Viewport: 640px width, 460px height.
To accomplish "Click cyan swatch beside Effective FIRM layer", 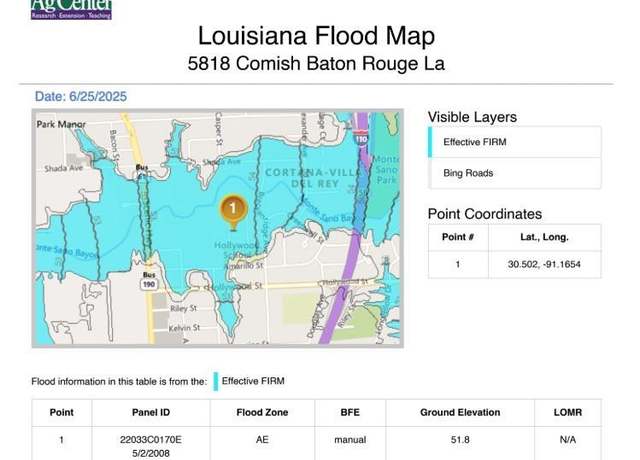I will [431, 142].
